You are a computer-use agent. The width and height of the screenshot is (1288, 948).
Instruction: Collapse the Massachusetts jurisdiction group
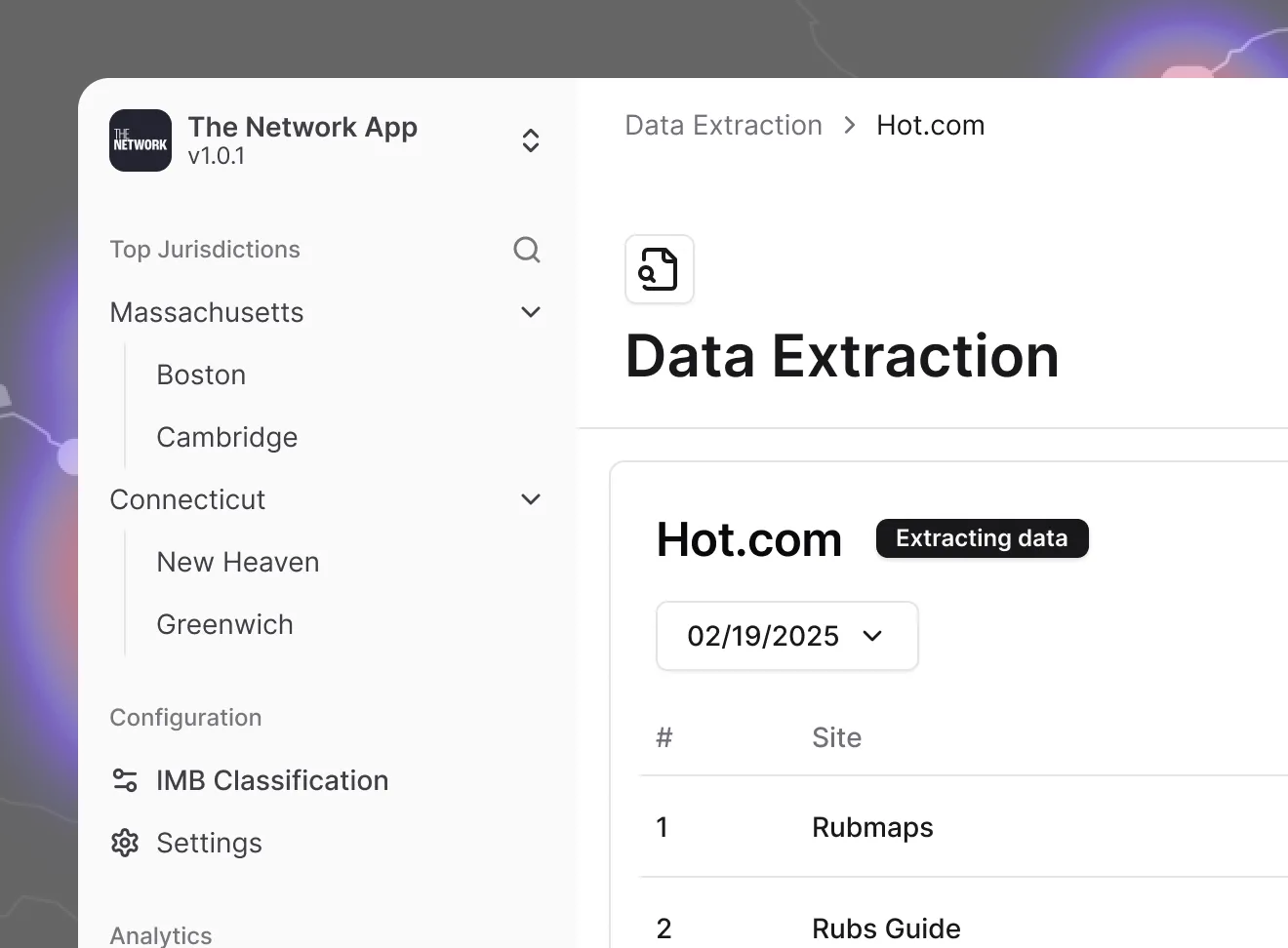pos(531,312)
